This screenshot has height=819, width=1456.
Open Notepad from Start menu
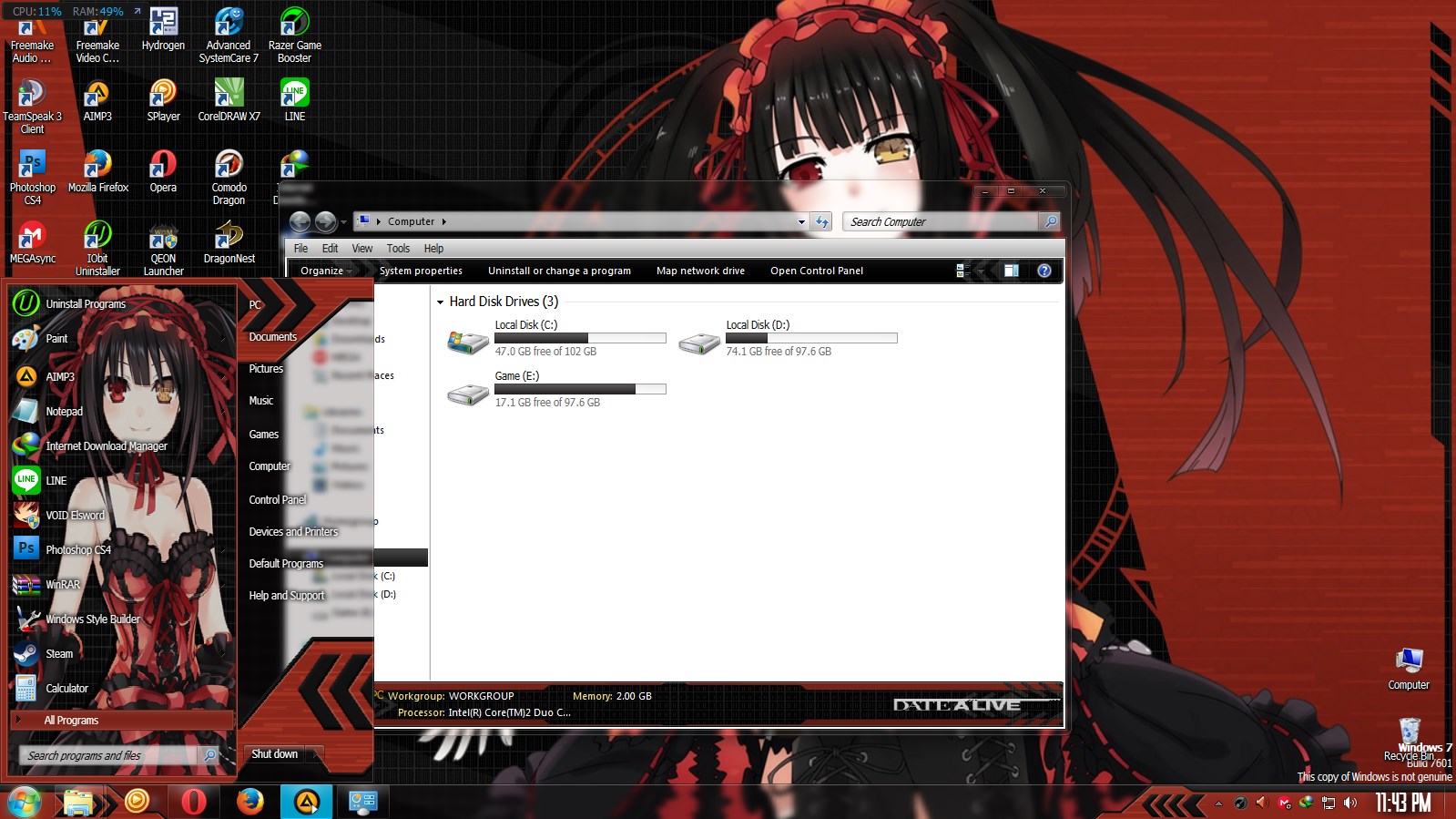pyautogui.click(x=122, y=411)
